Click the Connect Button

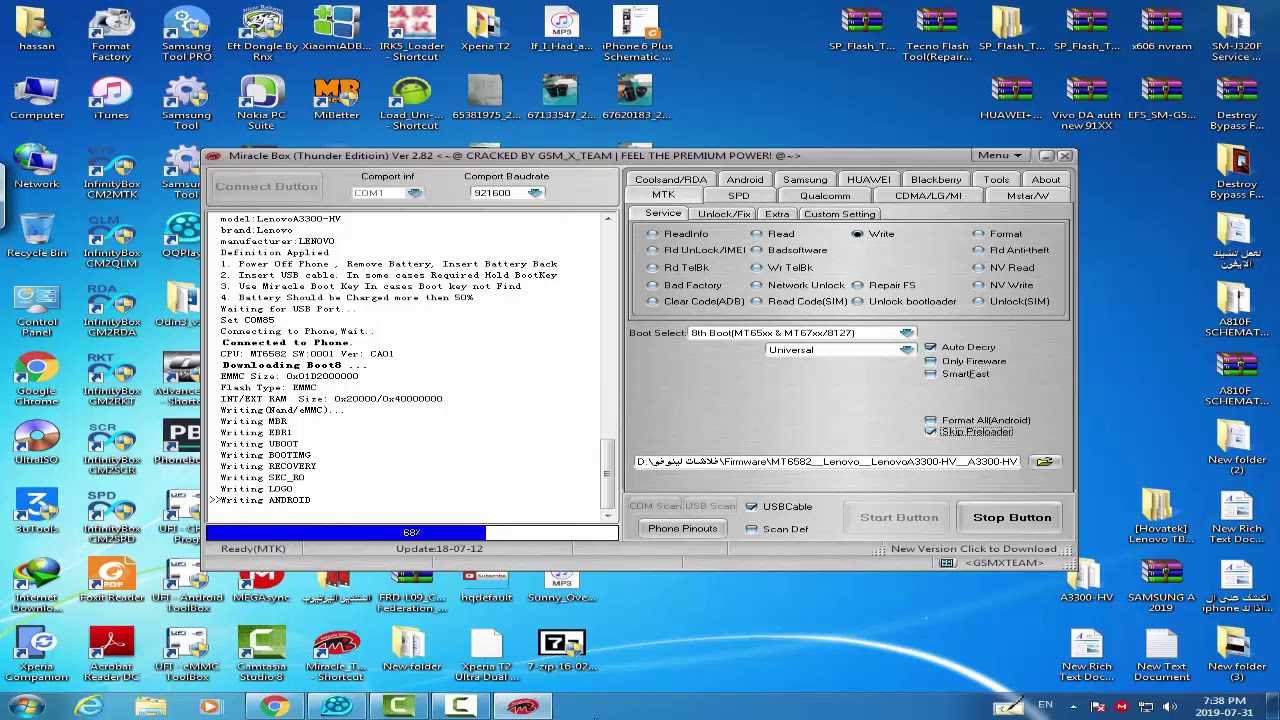tap(266, 186)
